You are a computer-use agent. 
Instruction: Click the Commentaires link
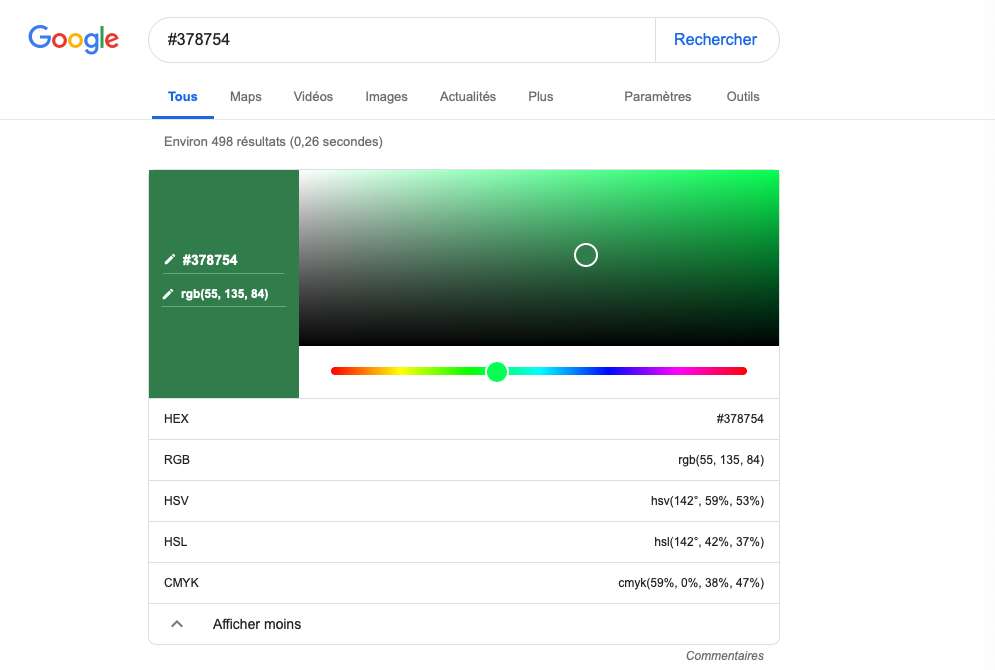pyautogui.click(x=724, y=656)
